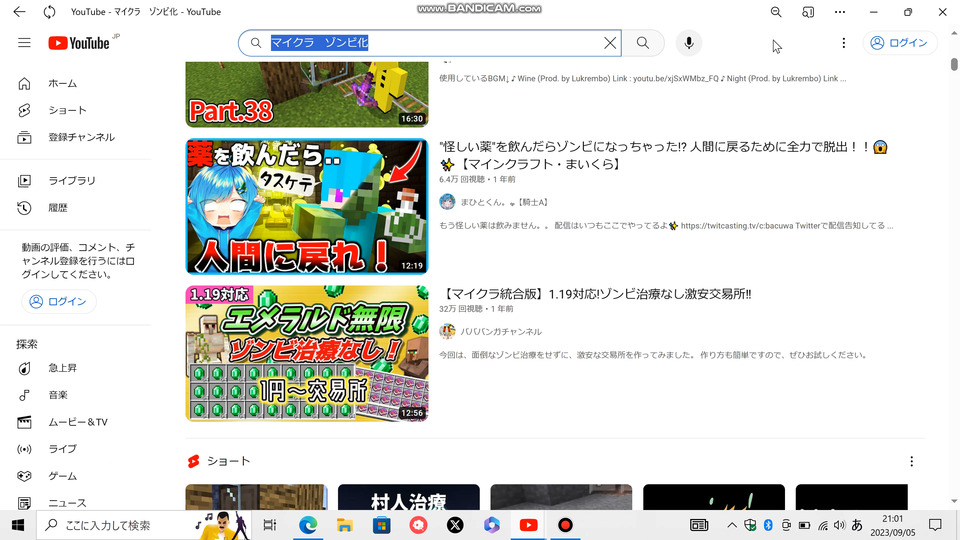Click the zoom magnifier in title bar
960x540 pixels.
tap(776, 12)
